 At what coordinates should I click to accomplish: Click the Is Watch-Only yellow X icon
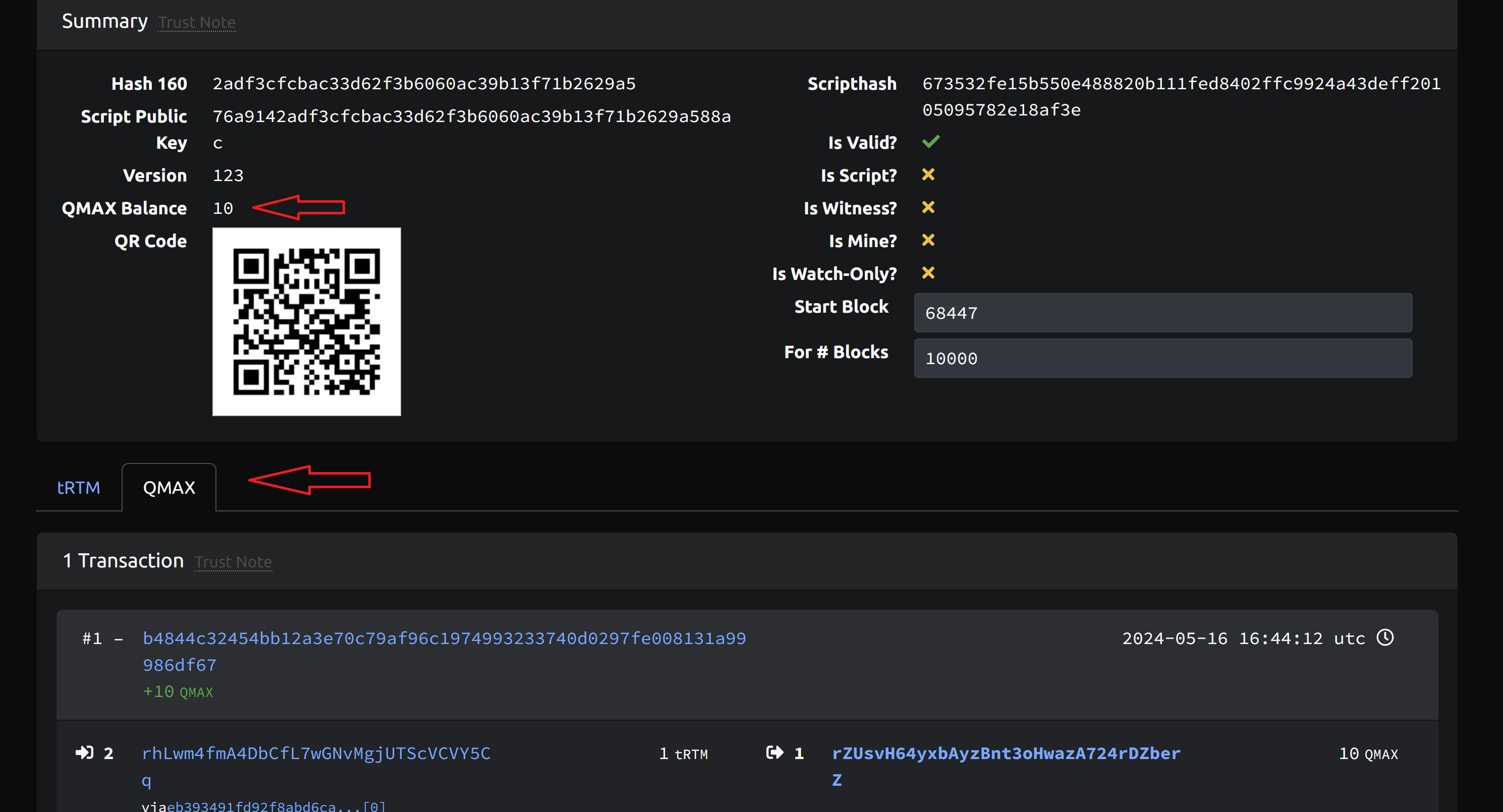coord(928,273)
